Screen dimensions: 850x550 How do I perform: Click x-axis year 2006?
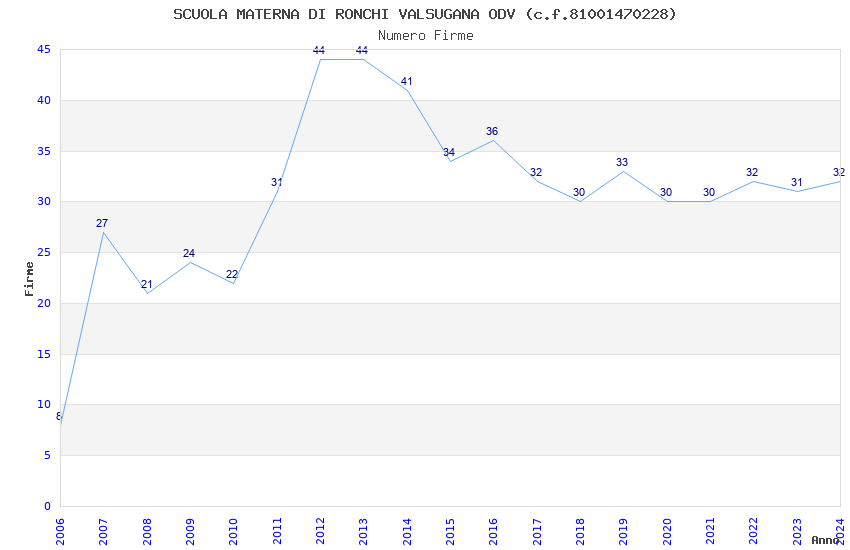point(60,532)
